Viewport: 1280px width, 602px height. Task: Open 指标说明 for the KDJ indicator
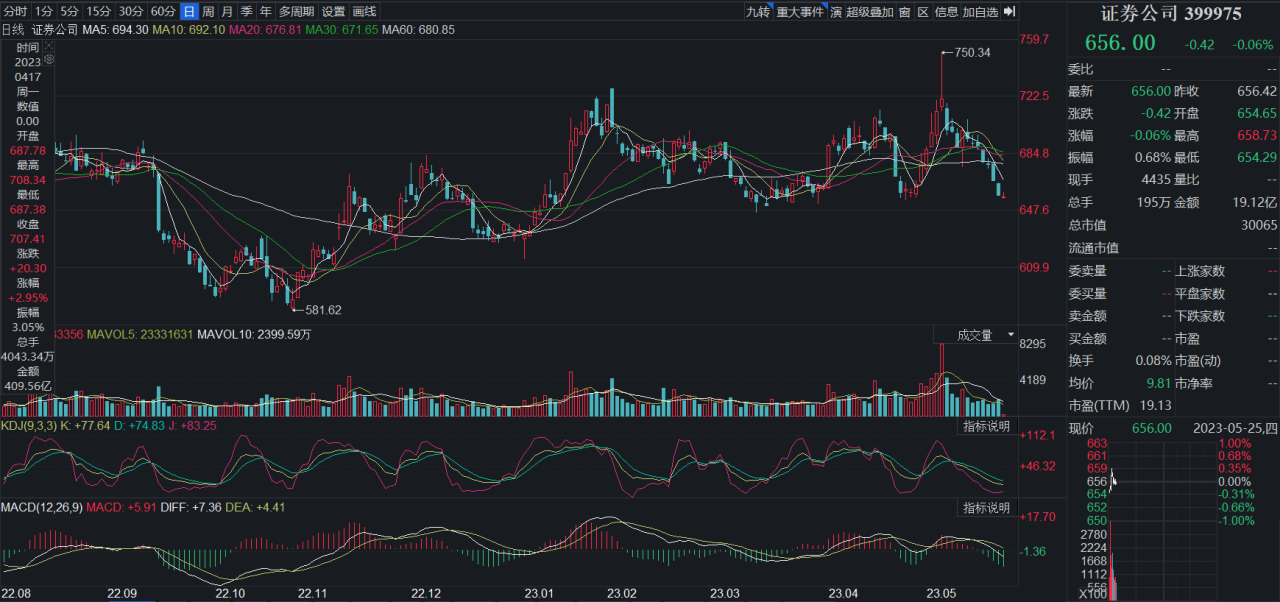coord(985,427)
